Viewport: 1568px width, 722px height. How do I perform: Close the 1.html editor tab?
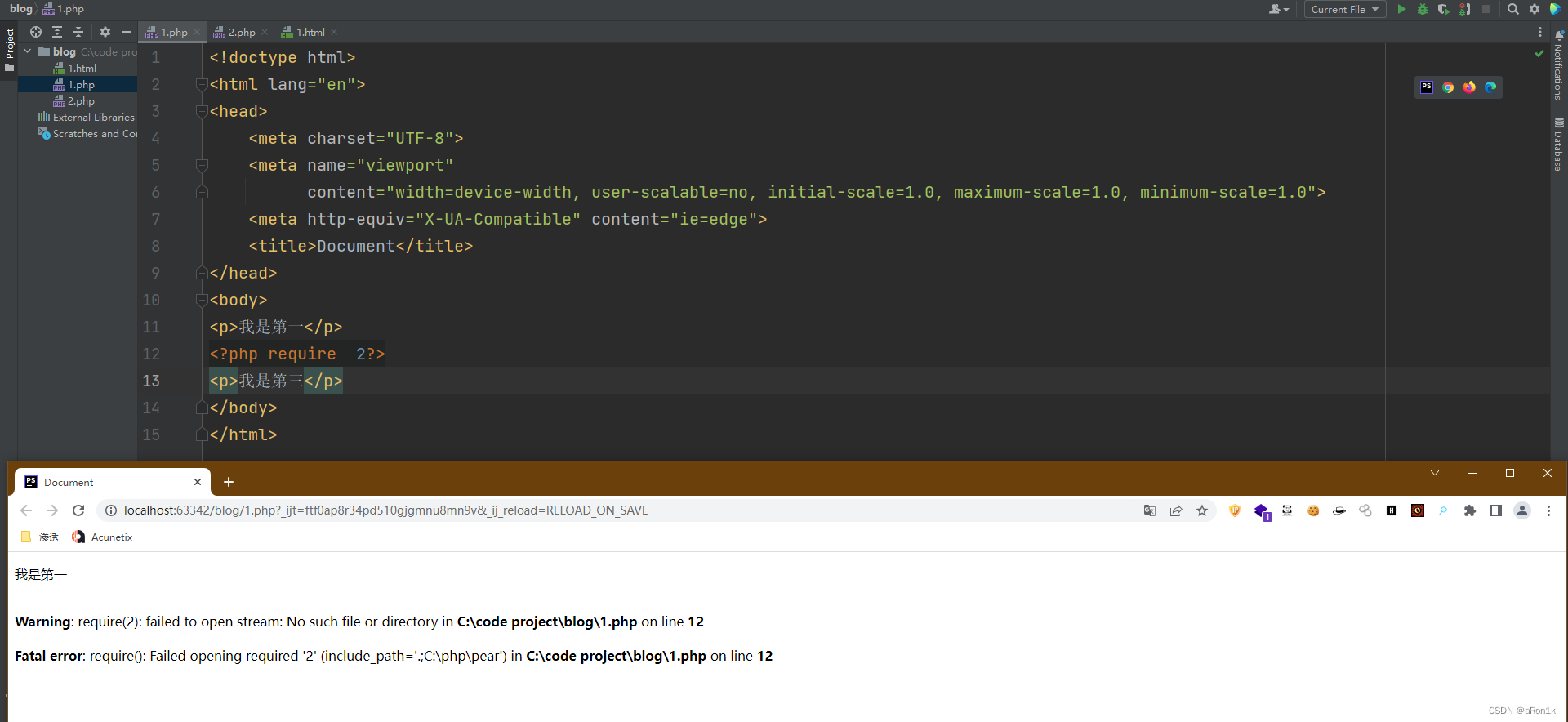pos(334,33)
